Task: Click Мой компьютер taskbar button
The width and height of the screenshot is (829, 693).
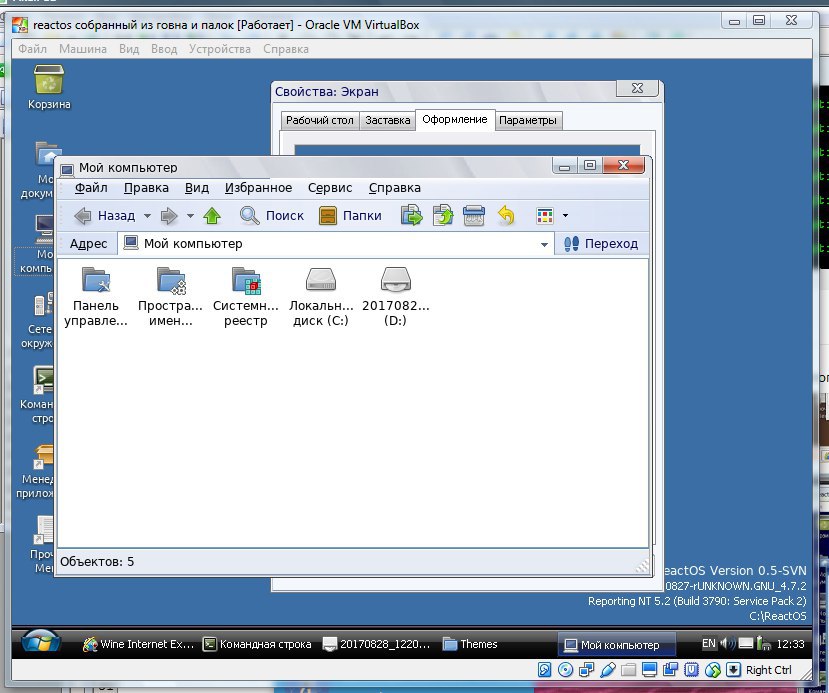Action: click(x=616, y=644)
